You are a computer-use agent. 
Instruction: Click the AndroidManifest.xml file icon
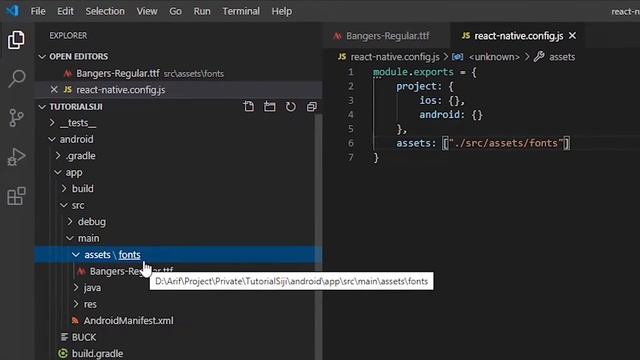[x=75, y=320]
